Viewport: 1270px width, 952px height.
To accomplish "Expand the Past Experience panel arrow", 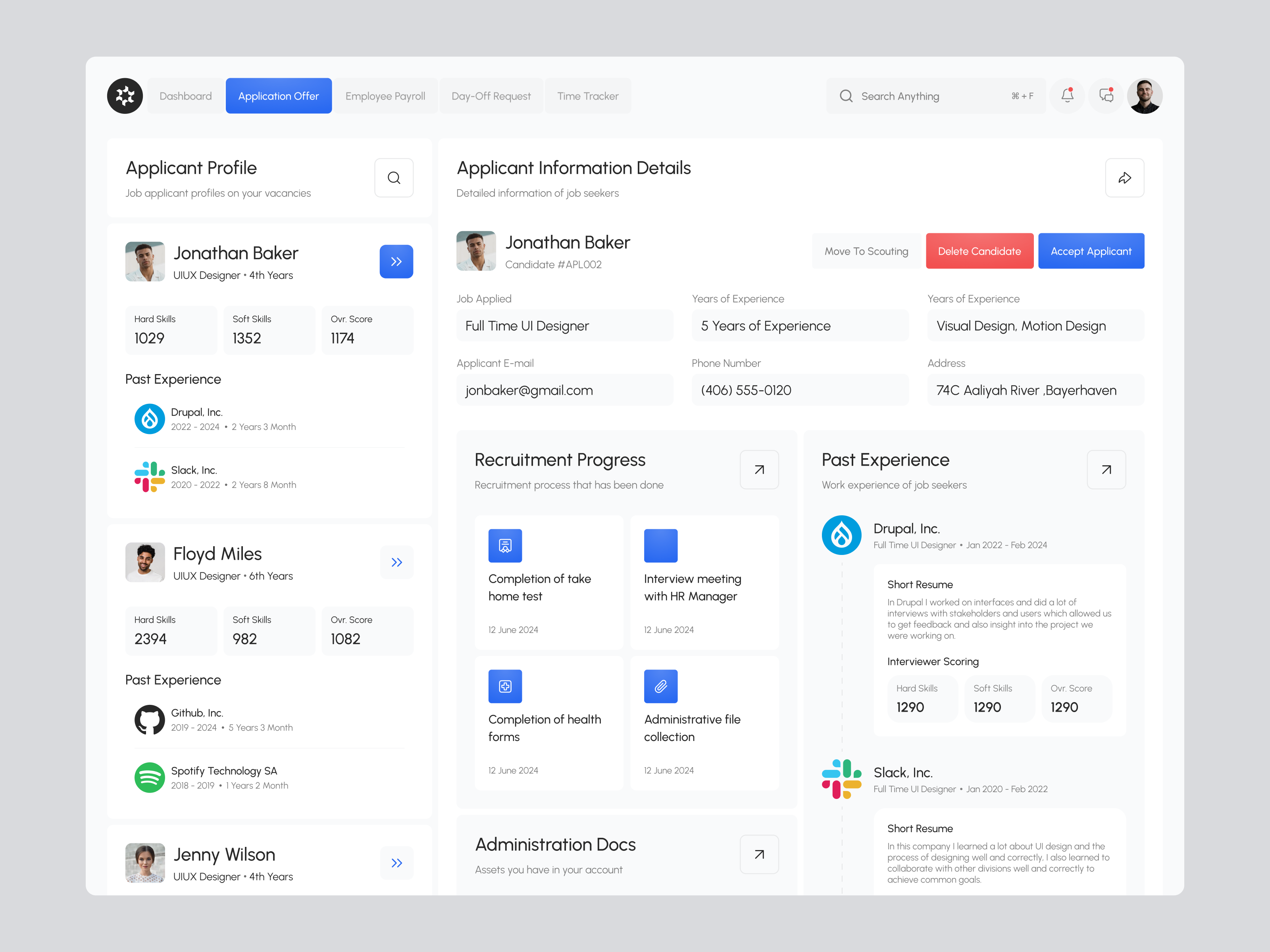I will (x=1106, y=470).
